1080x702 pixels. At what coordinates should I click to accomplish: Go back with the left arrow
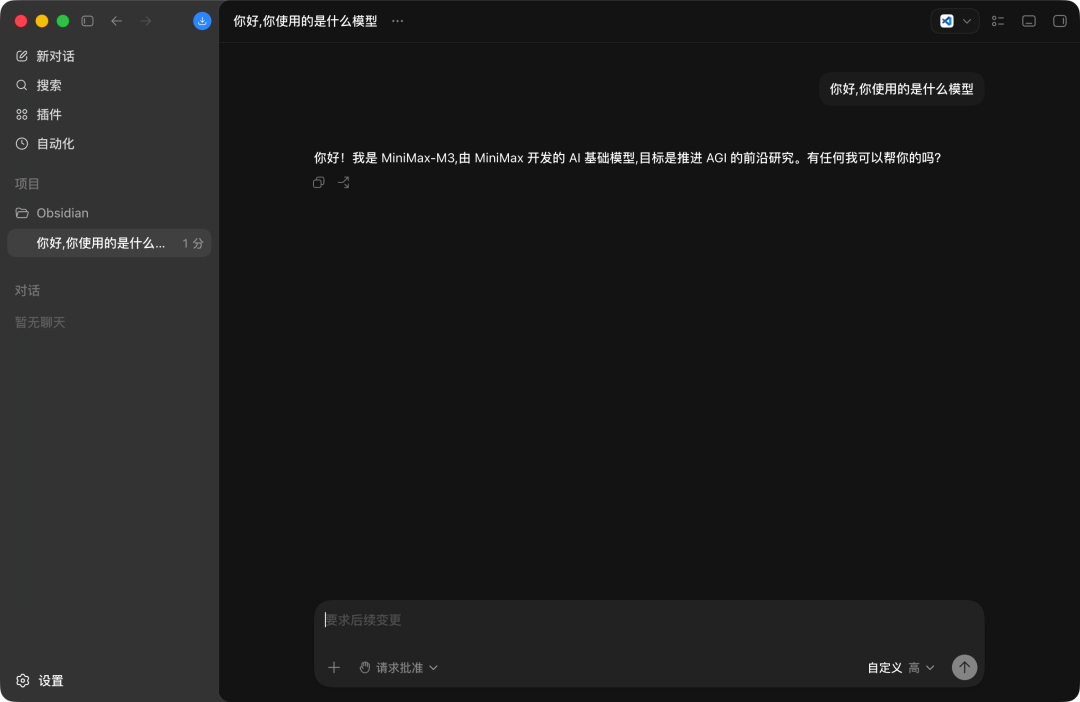[116, 21]
